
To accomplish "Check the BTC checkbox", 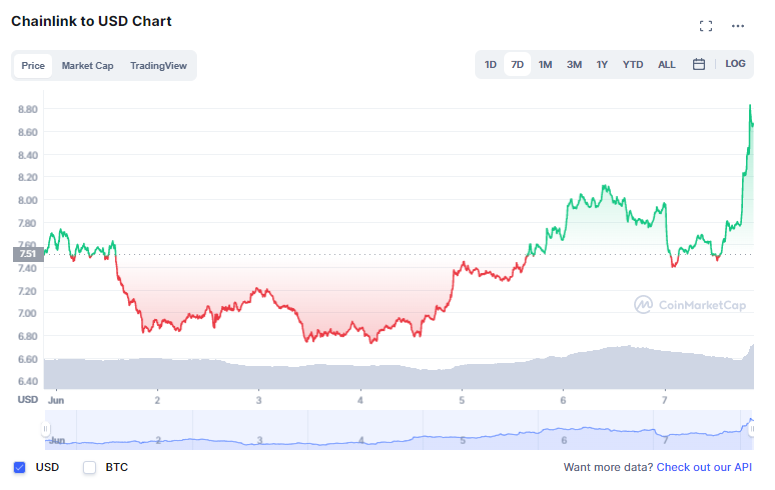I will (x=89, y=467).
